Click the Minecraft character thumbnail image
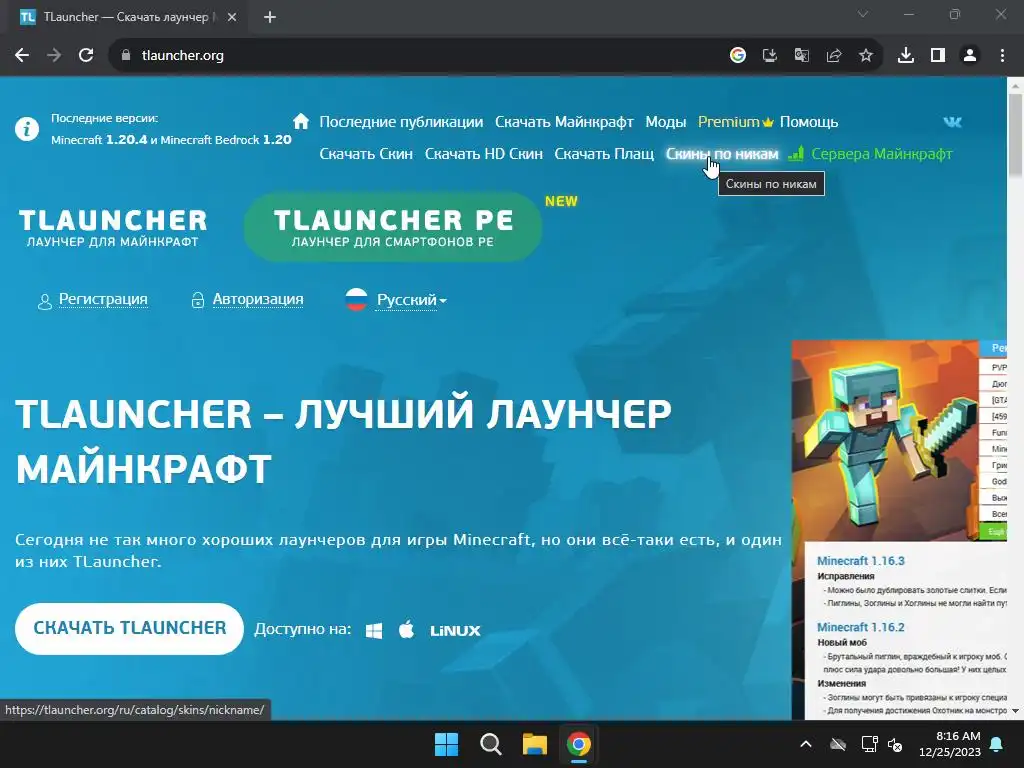The image size is (1024, 768). tap(884, 440)
